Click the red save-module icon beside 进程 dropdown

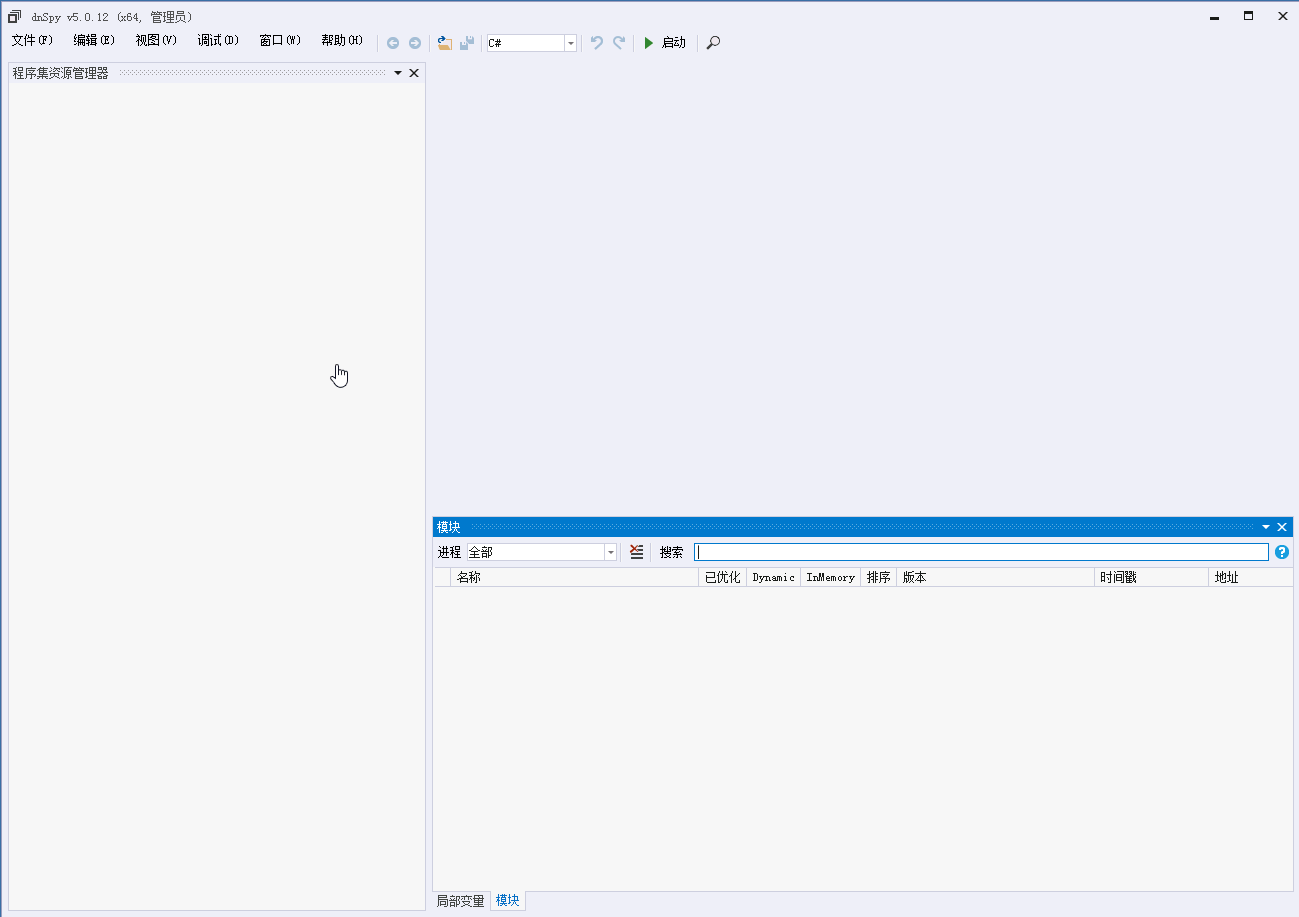tap(637, 551)
